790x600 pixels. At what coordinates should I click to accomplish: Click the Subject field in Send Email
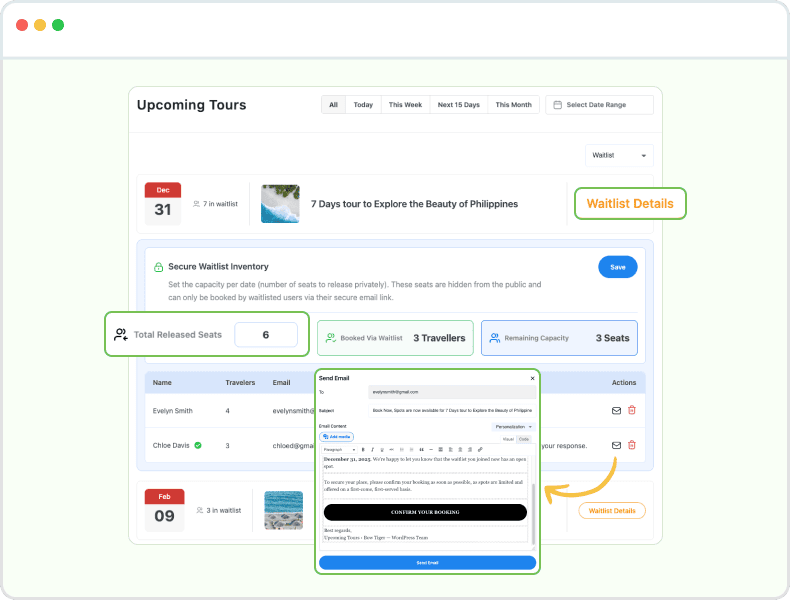click(x=451, y=410)
